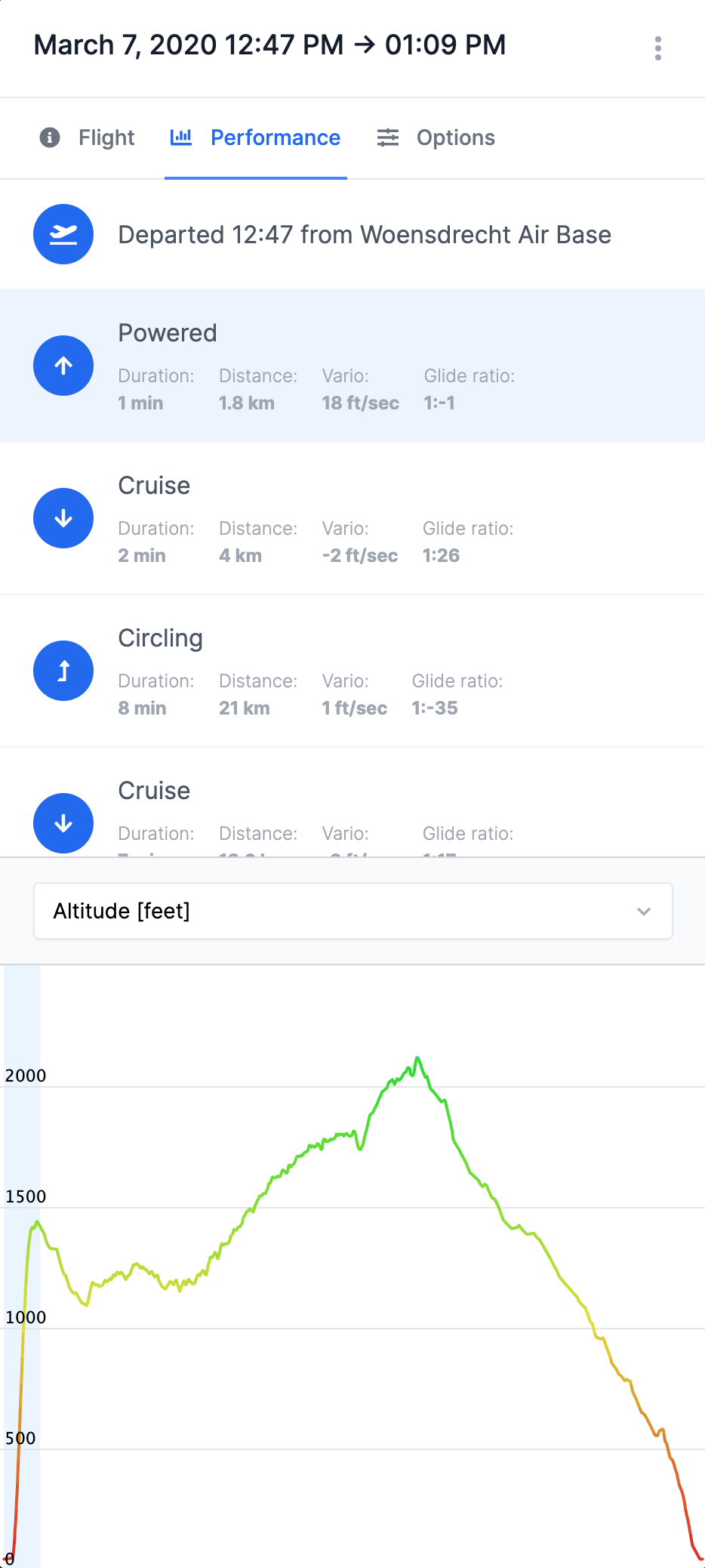The height and width of the screenshot is (1568, 705).
Task: Open the three-dot more options menu
Action: 658,48
